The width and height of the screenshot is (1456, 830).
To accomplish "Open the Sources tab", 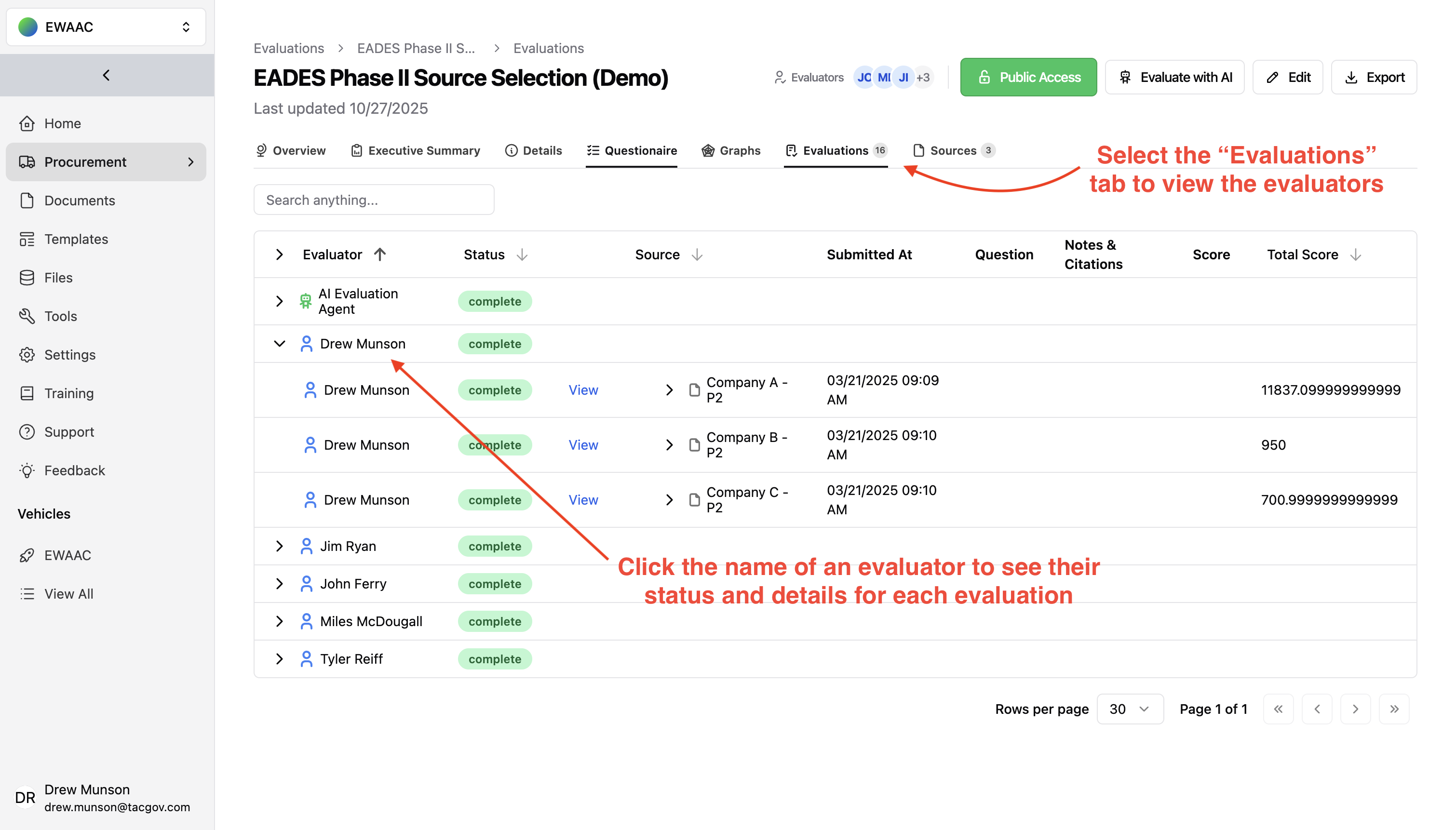I will click(953, 150).
